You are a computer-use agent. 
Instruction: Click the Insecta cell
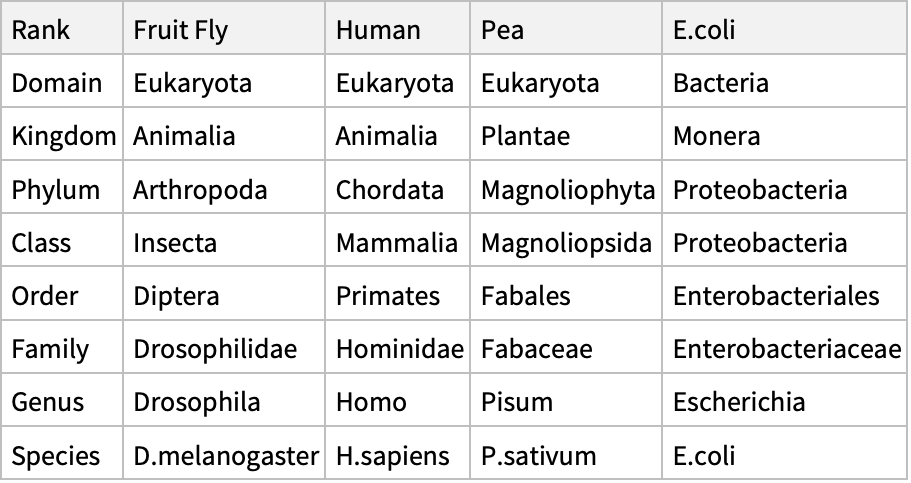pos(224,240)
